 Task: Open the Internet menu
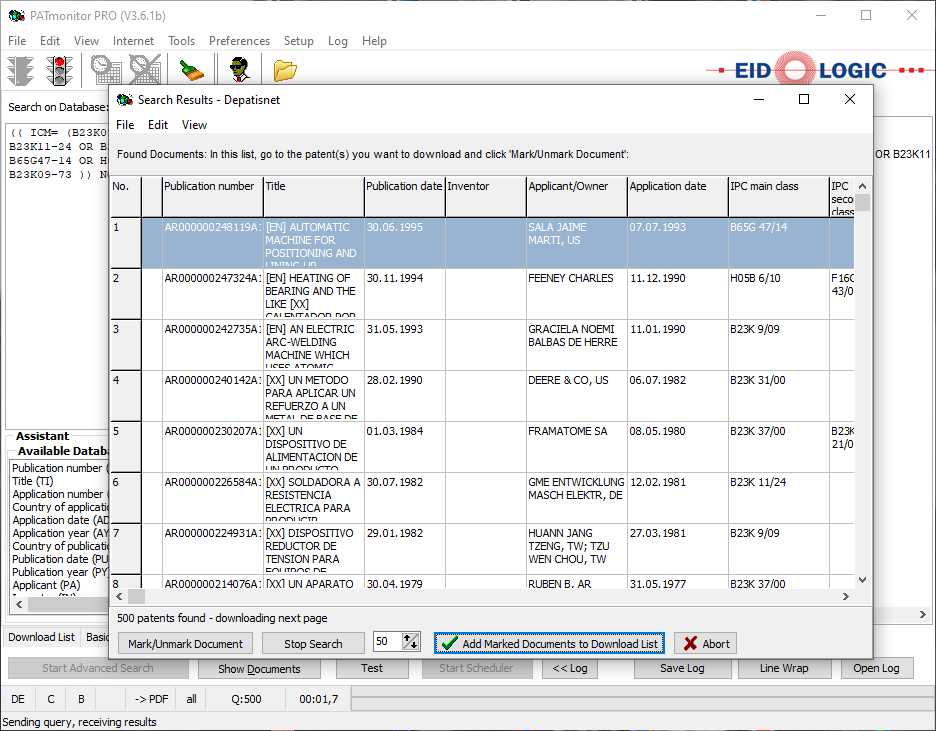click(133, 41)
